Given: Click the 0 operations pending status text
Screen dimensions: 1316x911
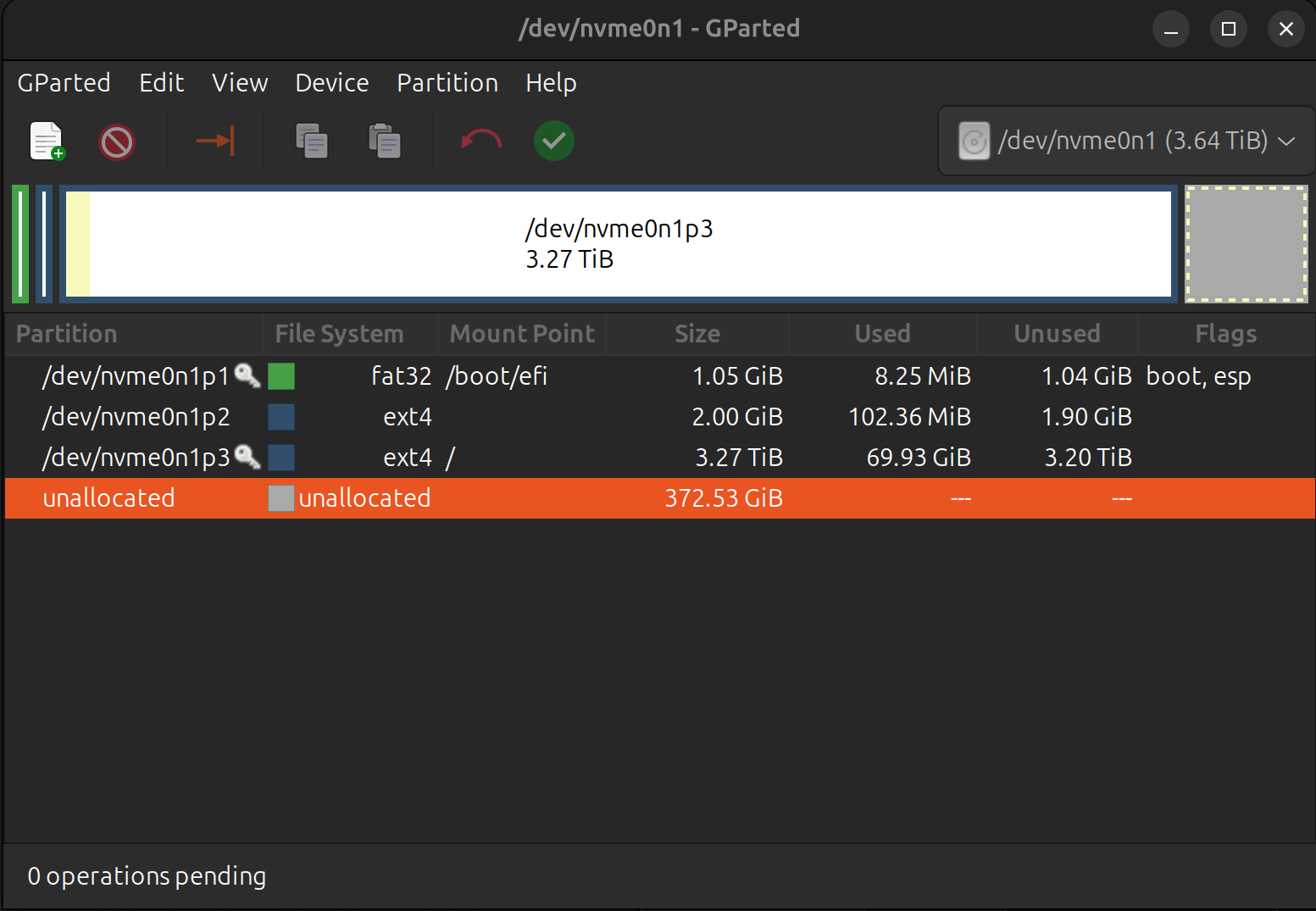Looking at the screenshot, I should [x=147, y=876].
